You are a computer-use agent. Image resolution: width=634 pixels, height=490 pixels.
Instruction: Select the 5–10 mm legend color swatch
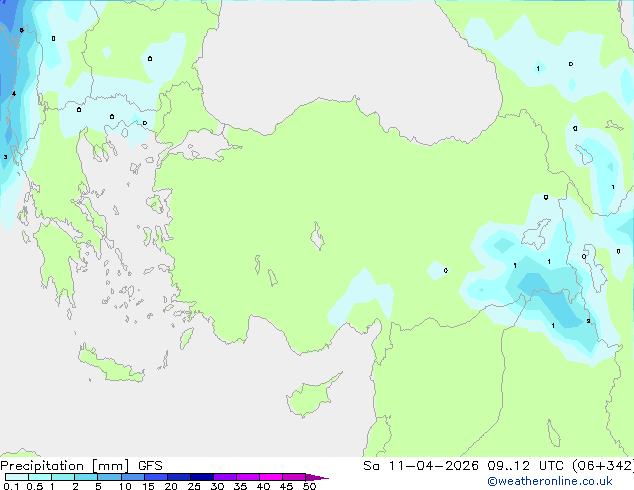coord(109,477)
